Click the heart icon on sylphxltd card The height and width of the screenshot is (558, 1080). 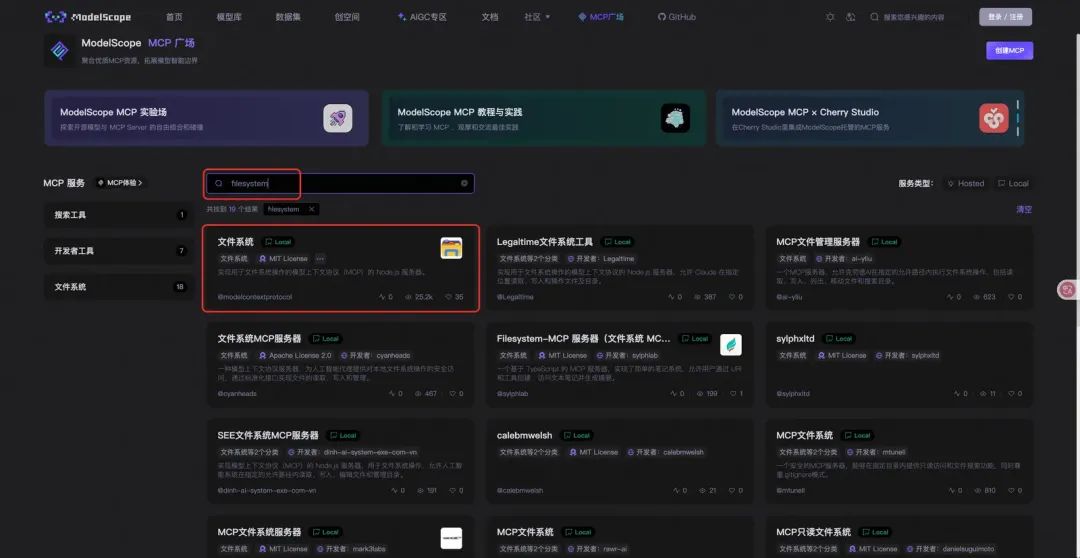[1011, 393]
